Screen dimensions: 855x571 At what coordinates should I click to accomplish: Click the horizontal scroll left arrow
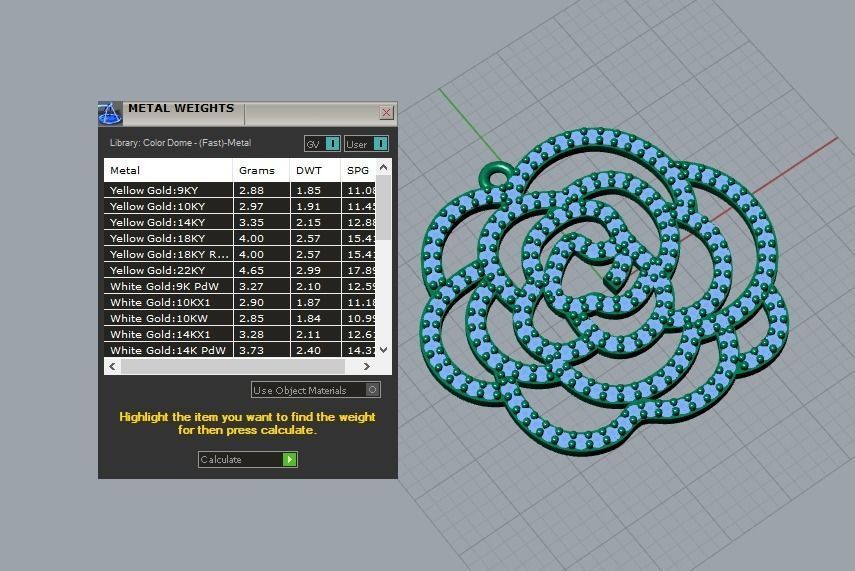click(x=112, y=366)
